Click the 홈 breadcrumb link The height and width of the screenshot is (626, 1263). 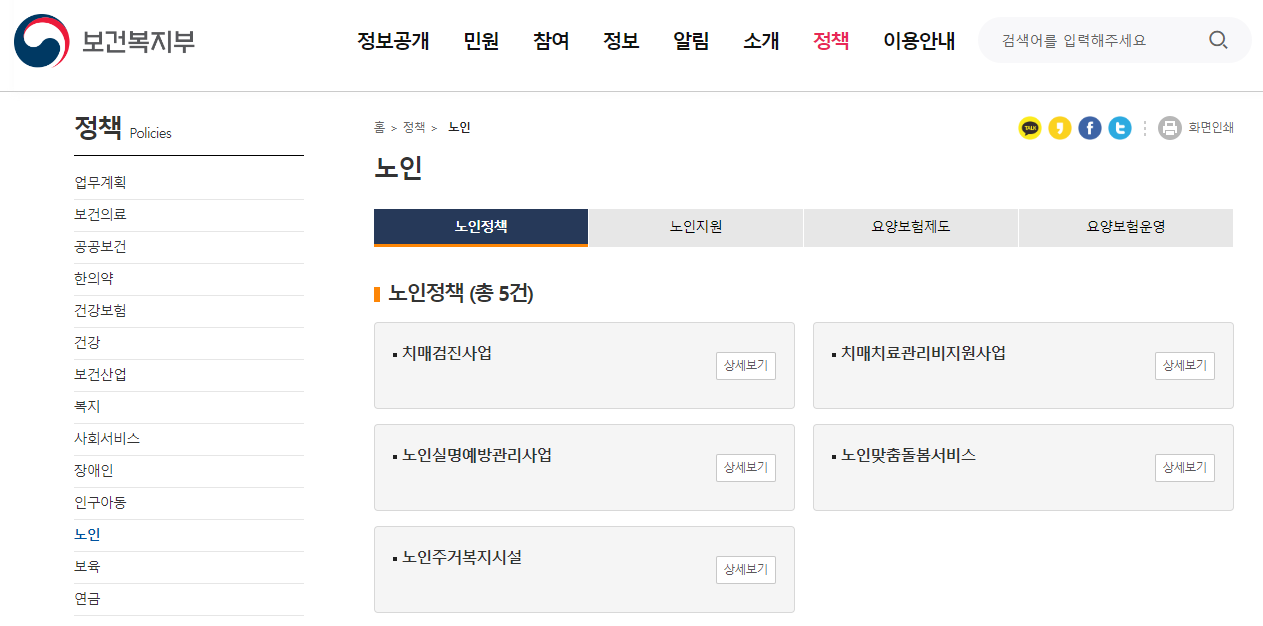[x=379, y=127]
